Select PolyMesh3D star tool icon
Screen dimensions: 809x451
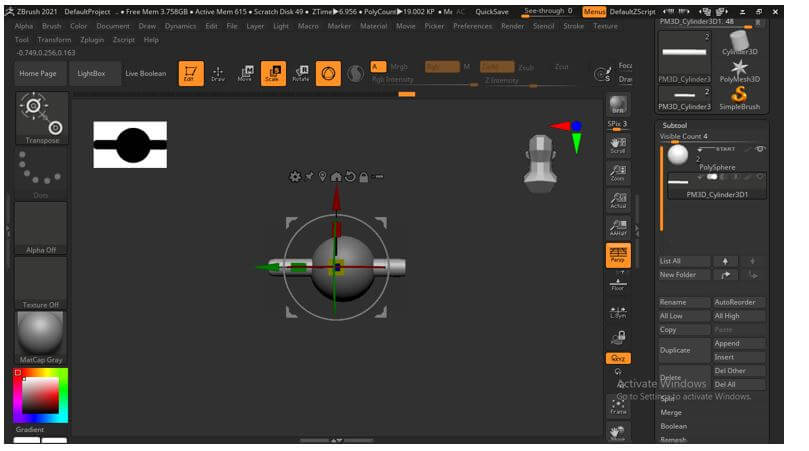[739, 71]
